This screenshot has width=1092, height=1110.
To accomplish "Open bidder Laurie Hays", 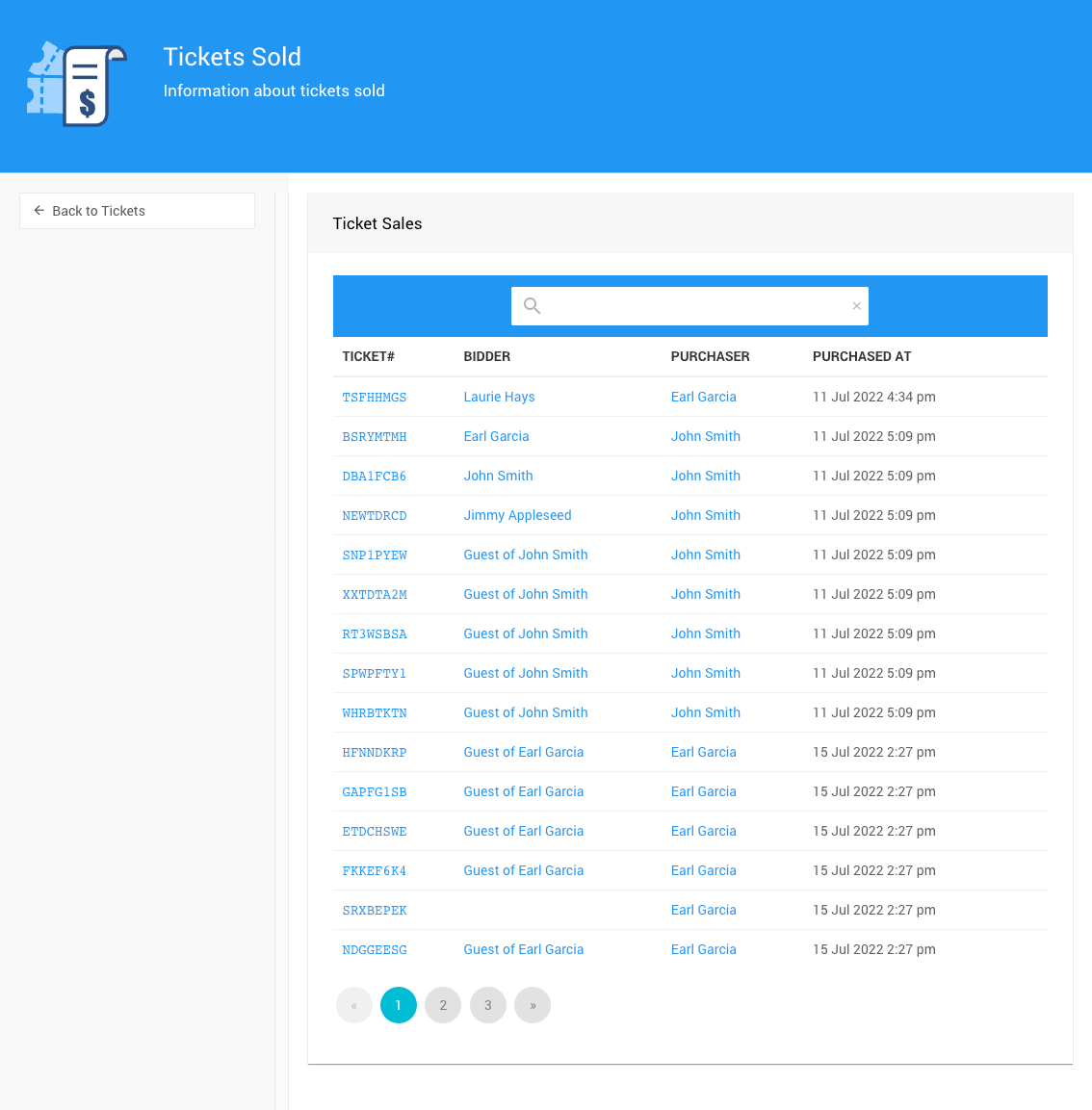I will 499,397.
